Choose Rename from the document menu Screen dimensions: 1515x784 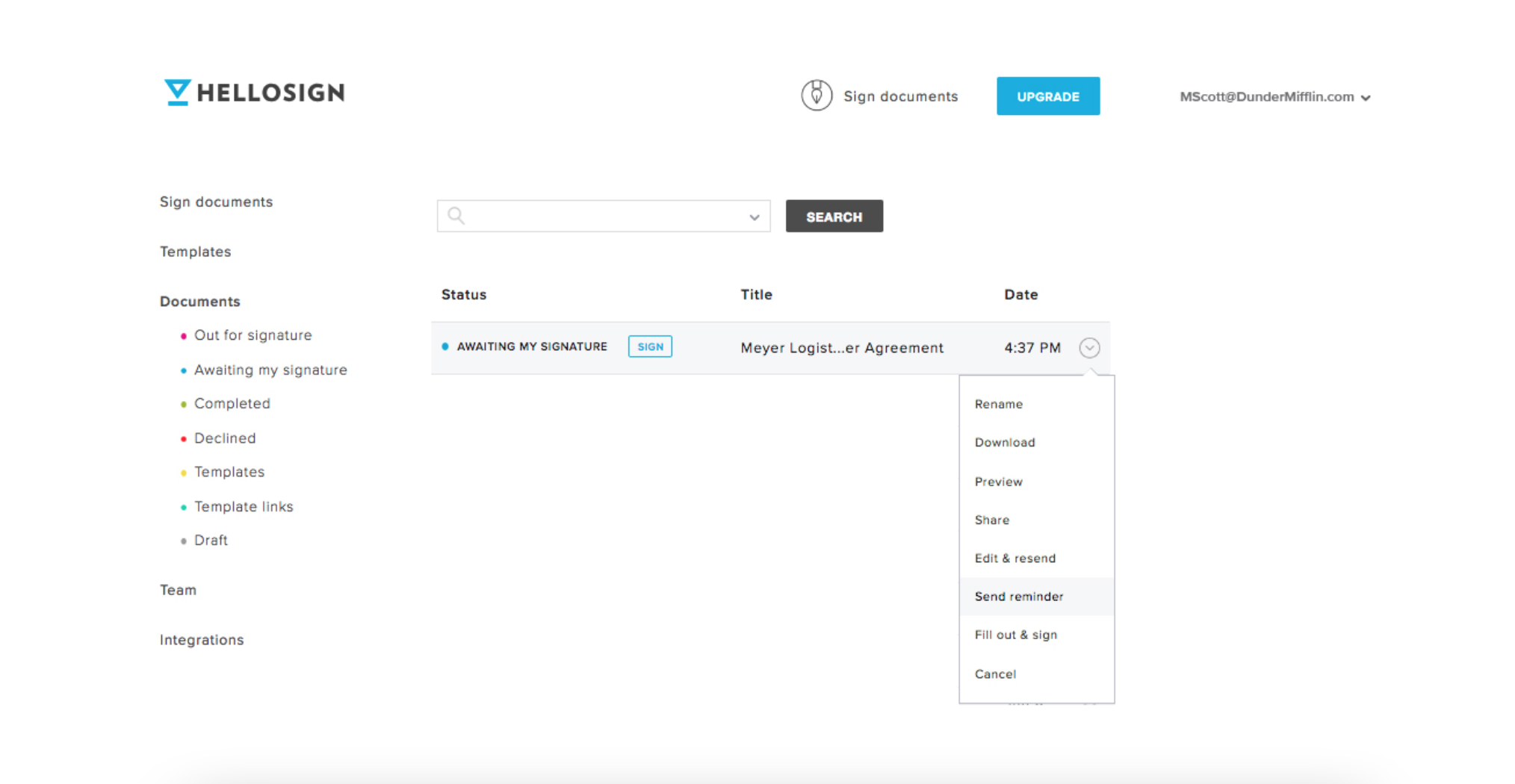tap(999, 404)
